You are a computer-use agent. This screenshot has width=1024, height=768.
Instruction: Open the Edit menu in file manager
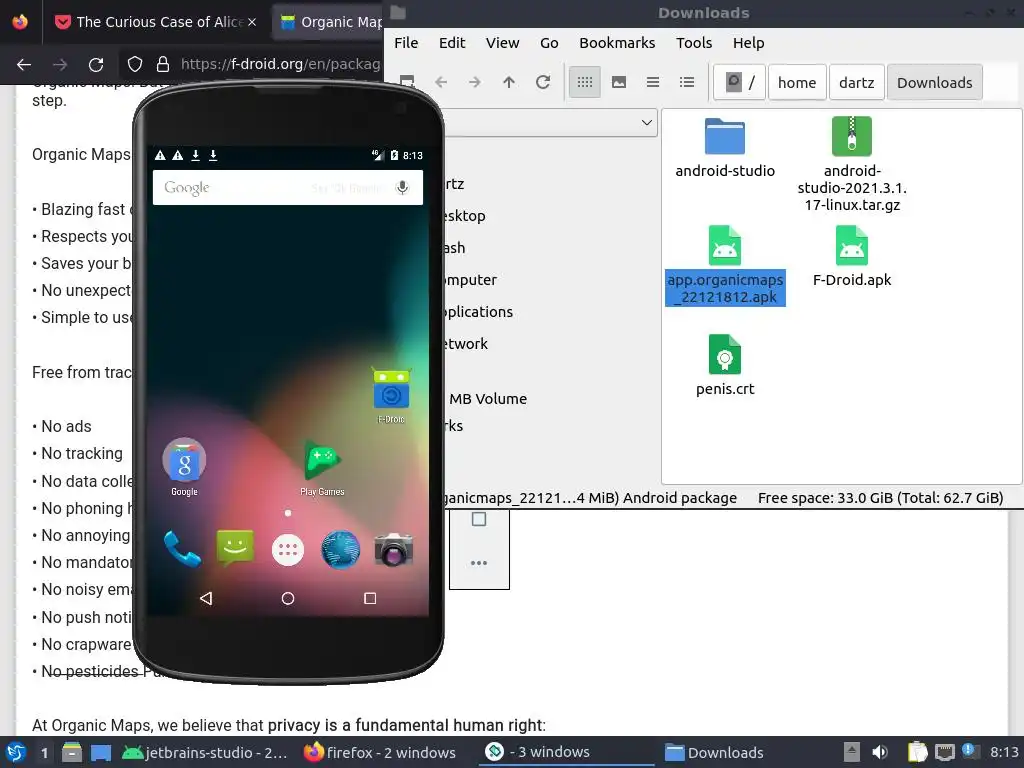point(452,43)
